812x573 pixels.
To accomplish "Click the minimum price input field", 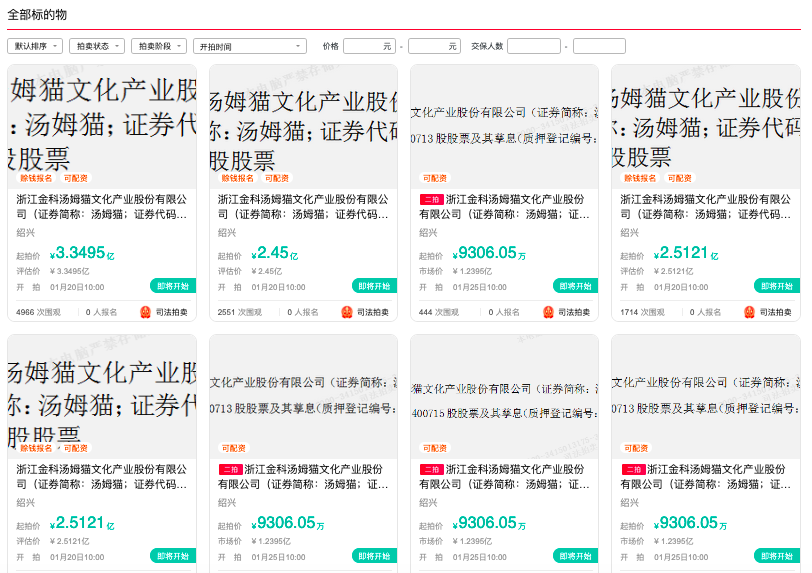I will pos(369,46).
